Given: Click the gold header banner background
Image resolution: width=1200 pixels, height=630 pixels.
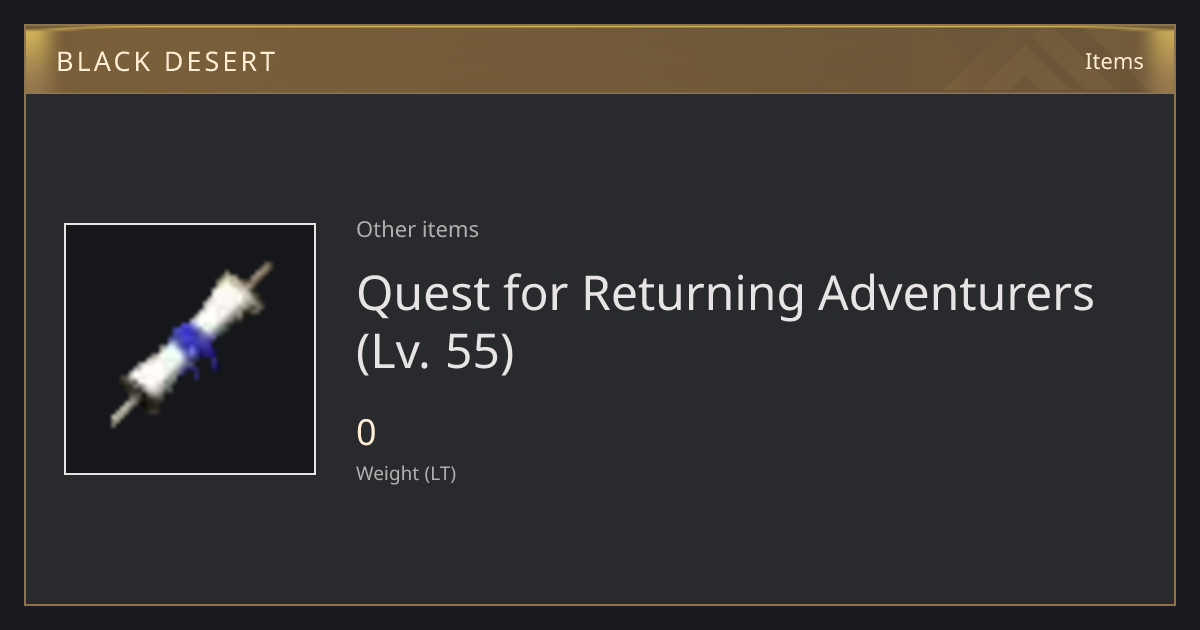Looking at the screenshot, I should pyautogui.click(x=600, y=60).
